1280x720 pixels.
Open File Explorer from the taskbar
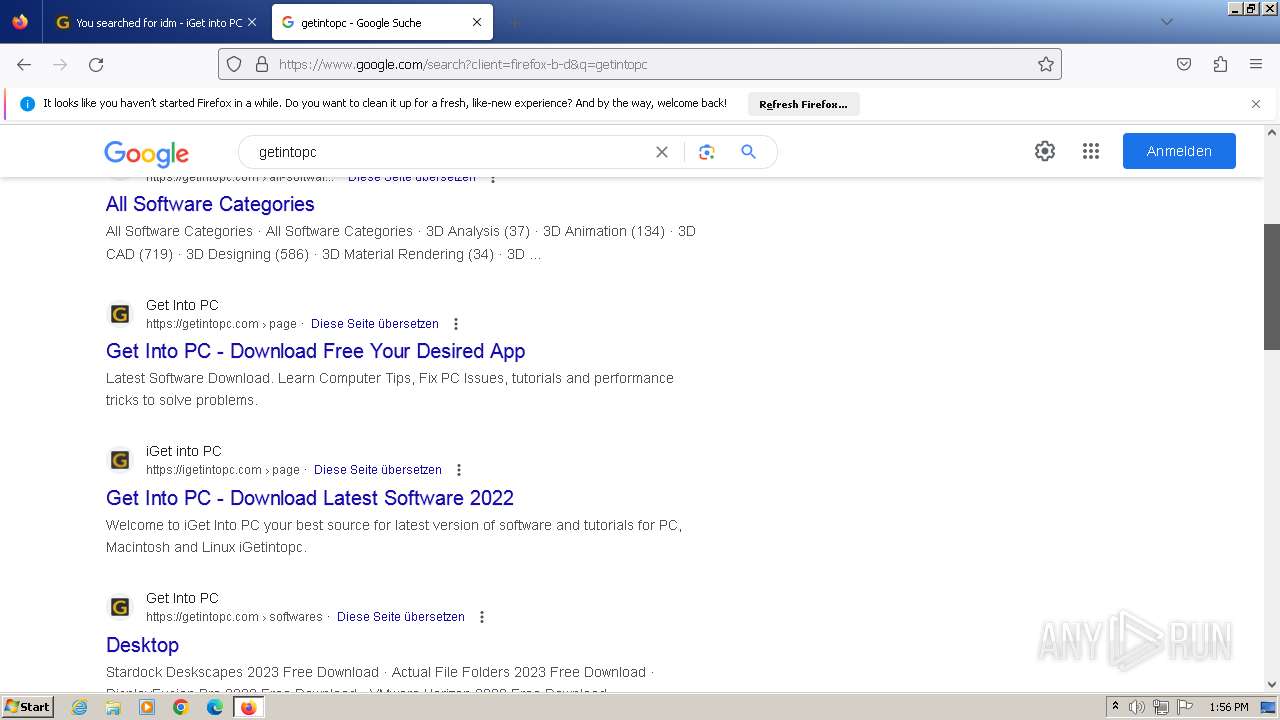coord(113,707)
